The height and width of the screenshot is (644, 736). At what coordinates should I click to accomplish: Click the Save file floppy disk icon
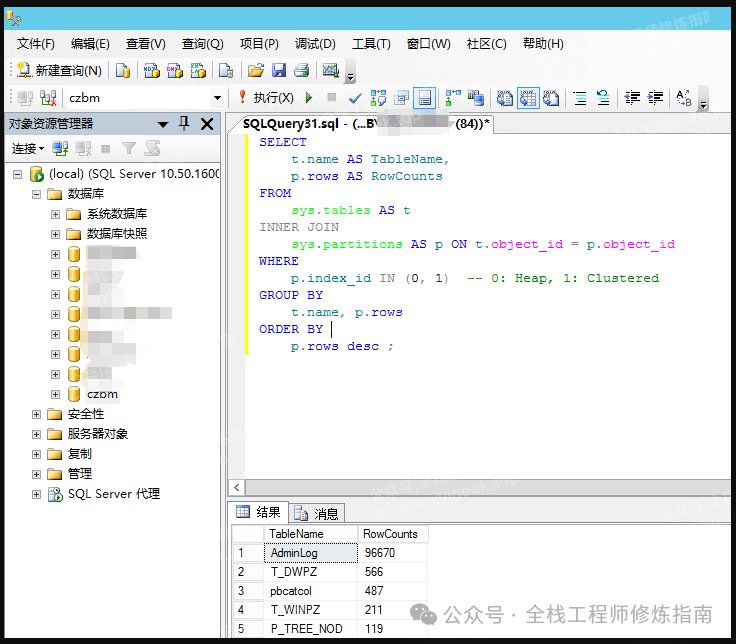click(279, 71)
